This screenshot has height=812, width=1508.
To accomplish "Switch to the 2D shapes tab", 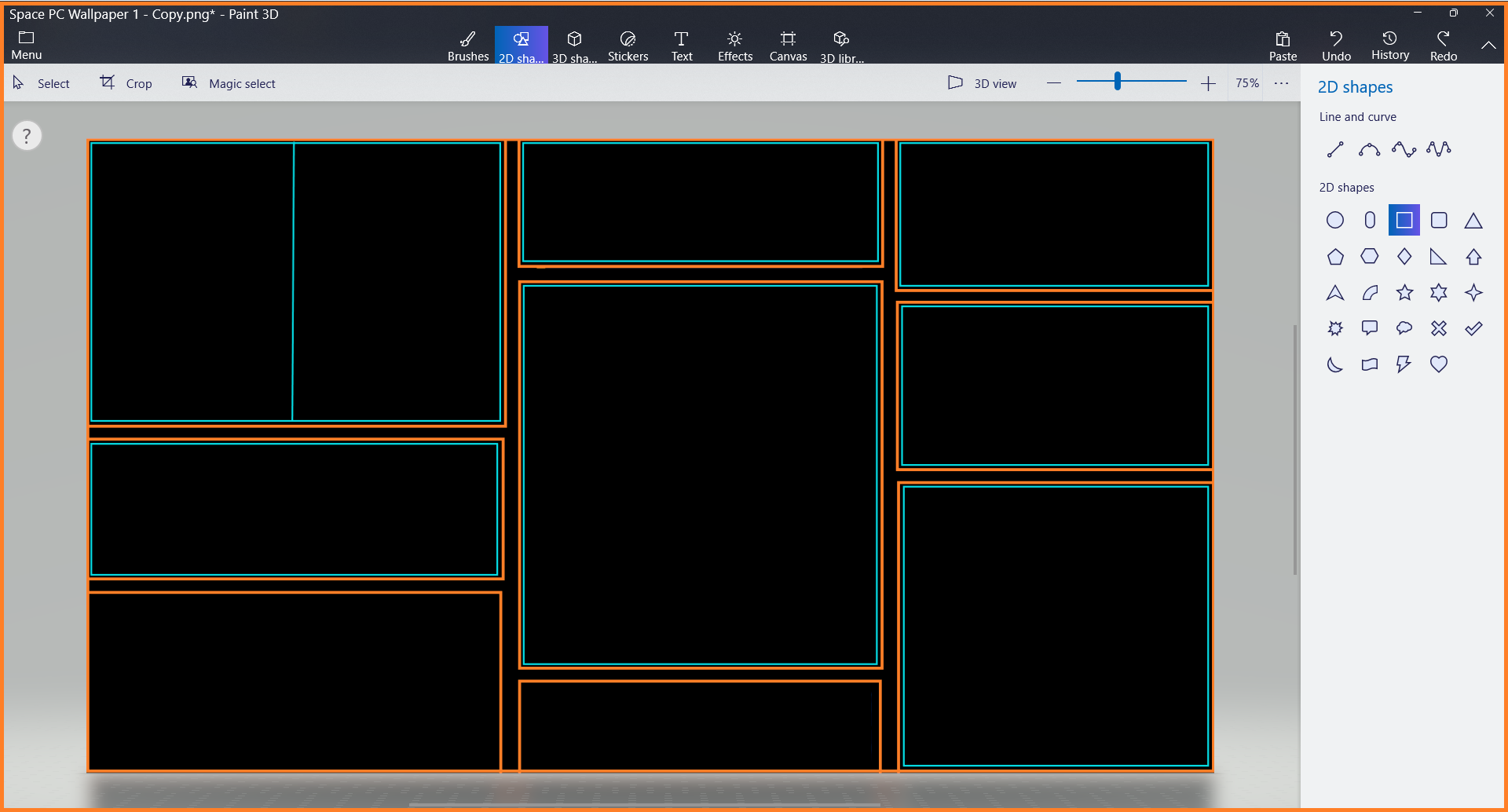I will (x=522, y=46).
